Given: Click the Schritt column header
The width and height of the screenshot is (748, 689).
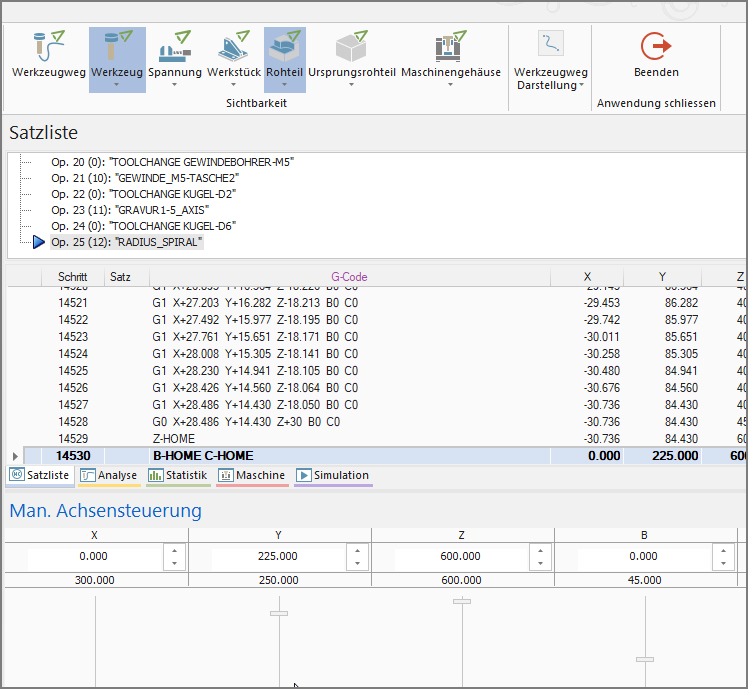Looking at the screenshot, I should tap(73, 277).
